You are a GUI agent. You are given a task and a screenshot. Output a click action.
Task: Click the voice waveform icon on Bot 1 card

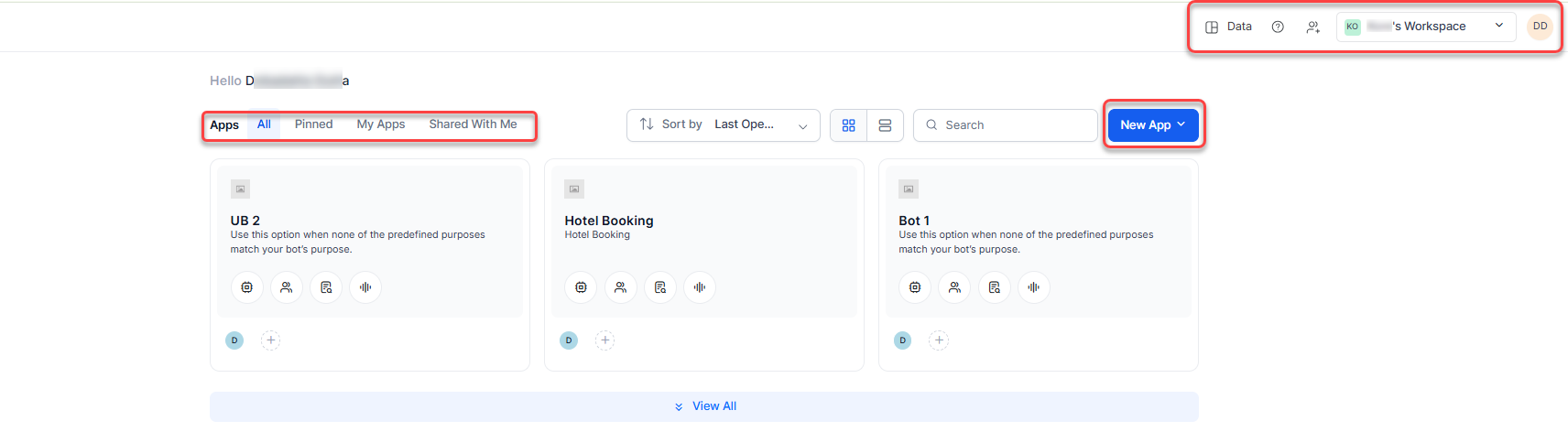pyautogui.click(x=1033, y=287)
